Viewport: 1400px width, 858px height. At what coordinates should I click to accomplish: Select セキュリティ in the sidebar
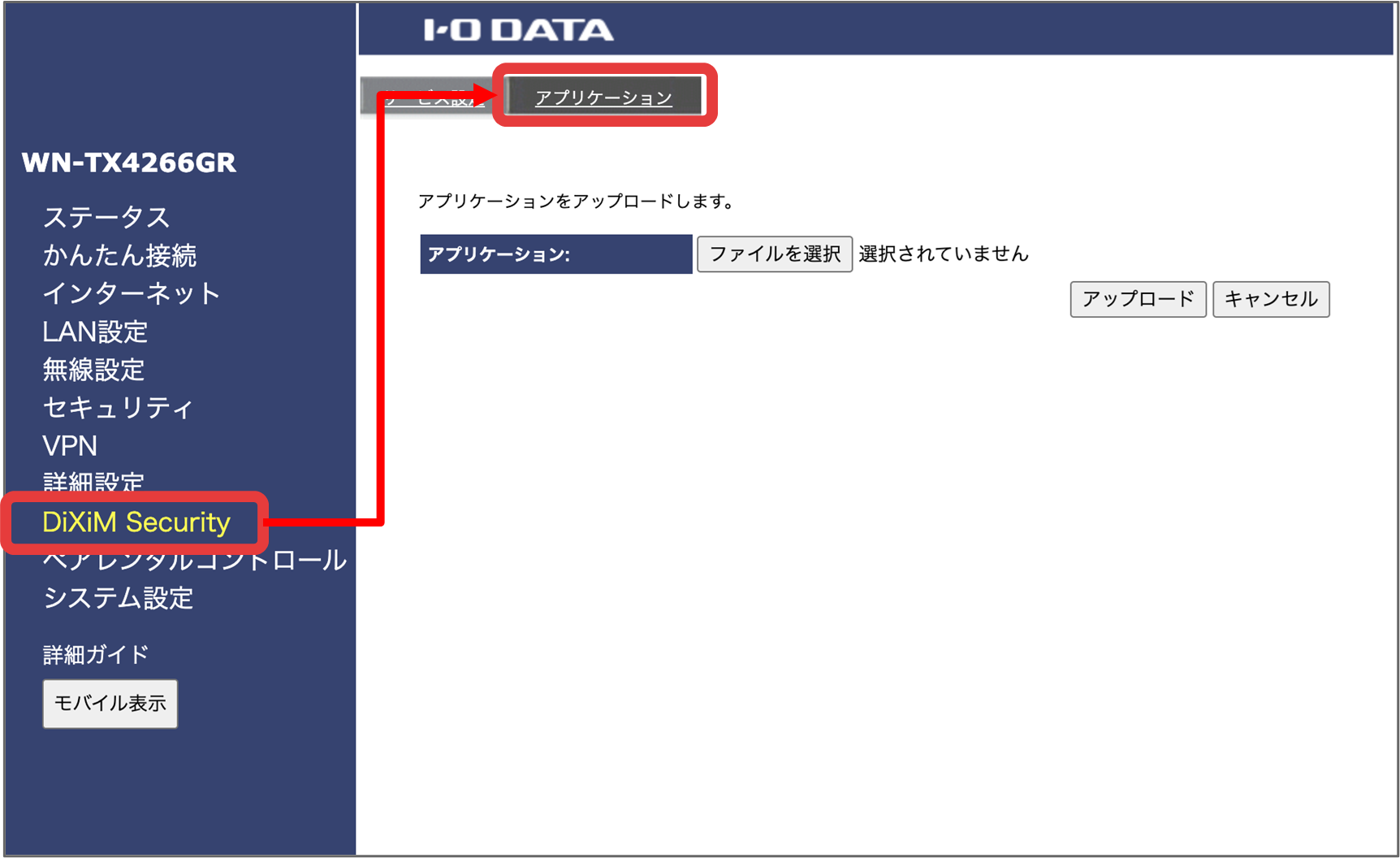click(119, 408)
